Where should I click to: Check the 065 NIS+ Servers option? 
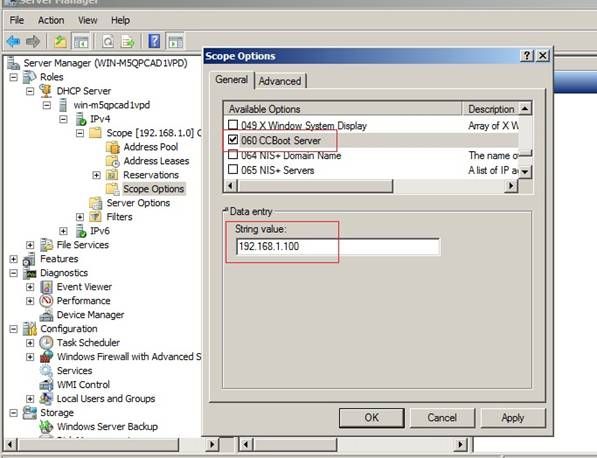pyautogui.click(x=233, y=169)
